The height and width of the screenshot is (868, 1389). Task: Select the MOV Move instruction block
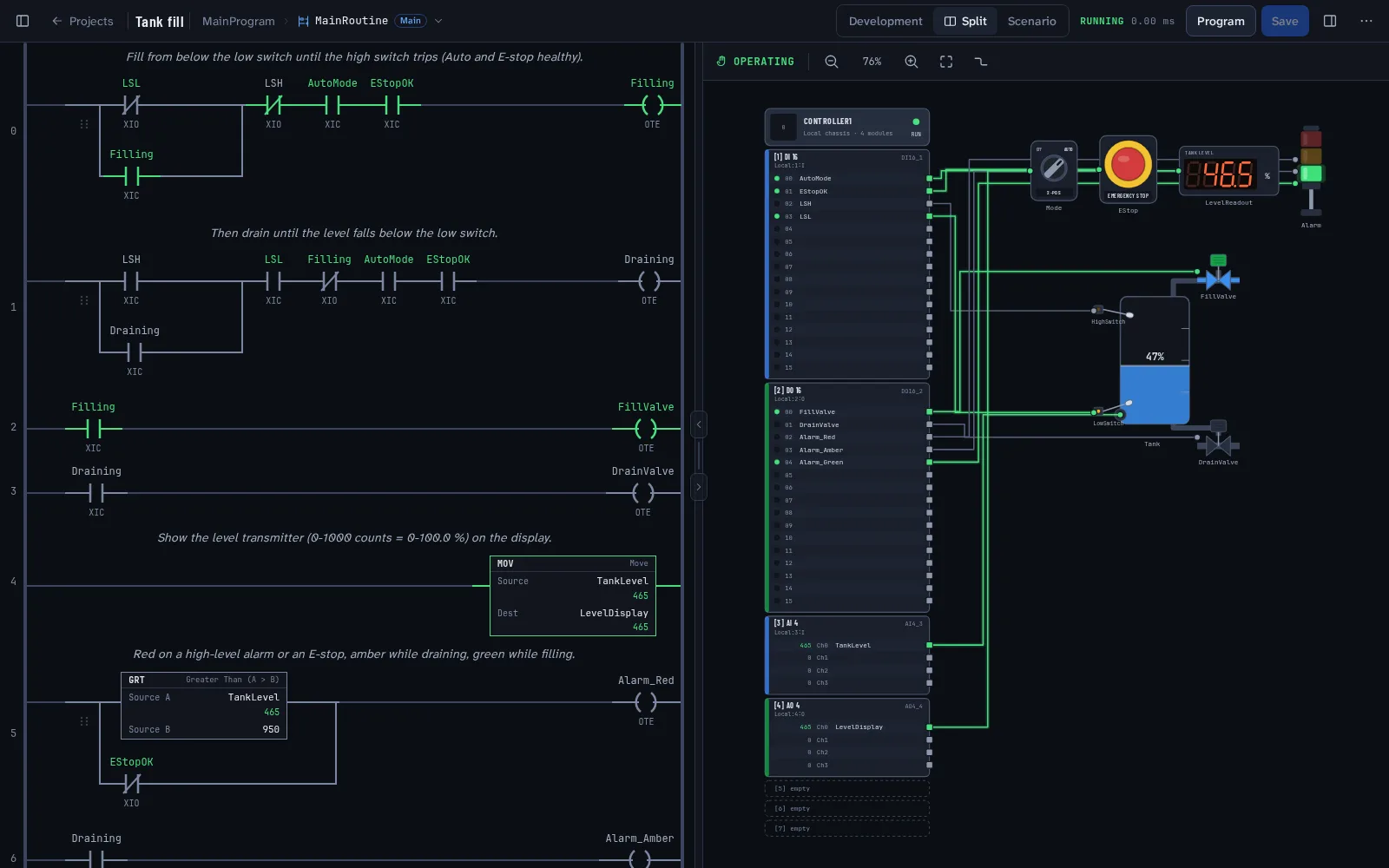pyautogui.click(x=573, y=595)
